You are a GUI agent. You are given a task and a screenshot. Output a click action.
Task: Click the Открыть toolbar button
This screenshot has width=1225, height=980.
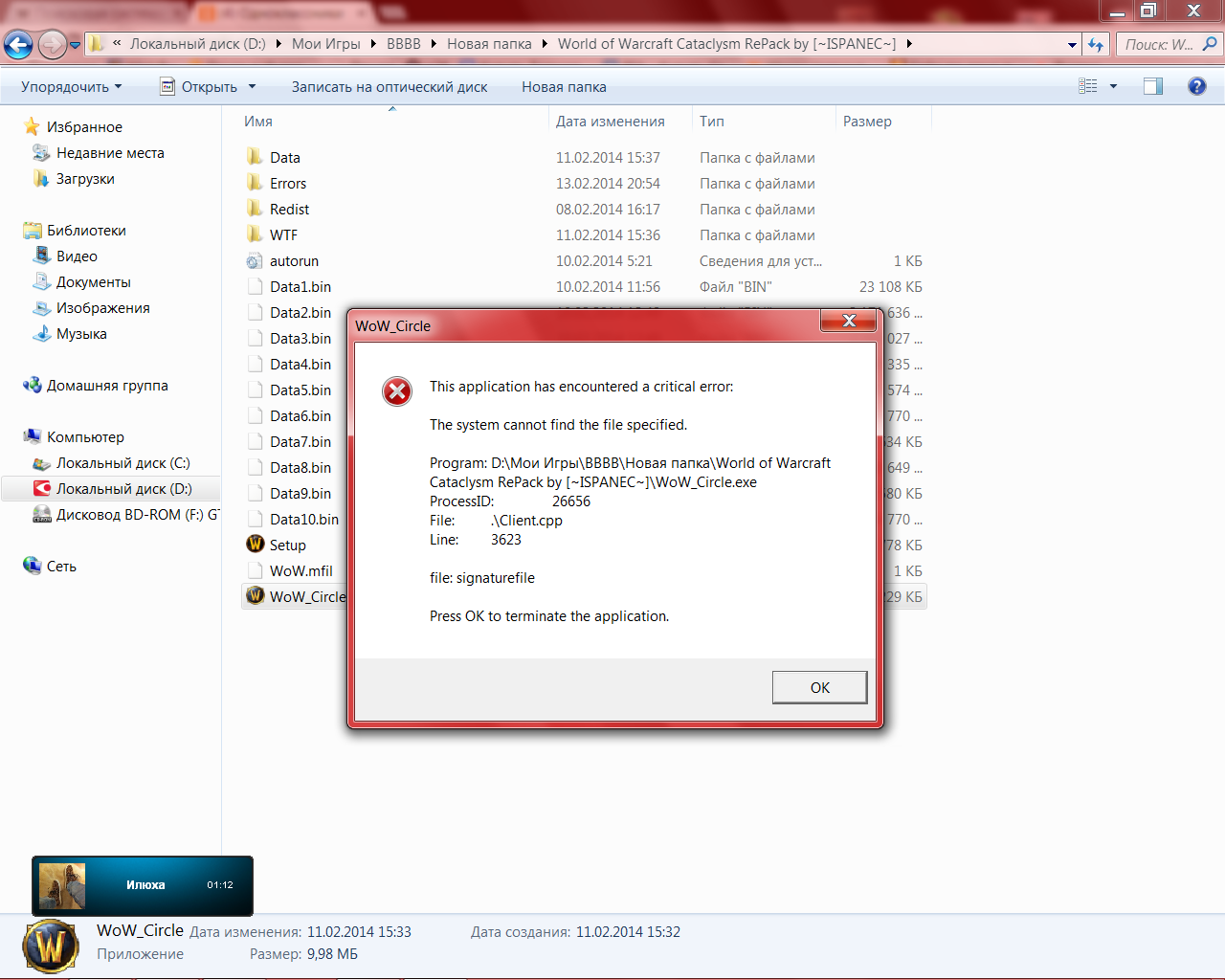point(198,86)
